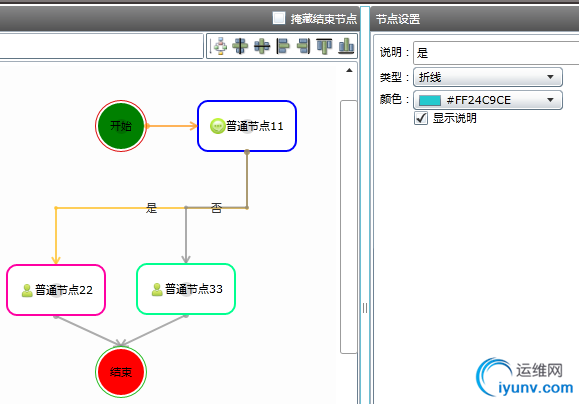This screenshot has width=579, height=404.
Task: Click the canvas scrollbar up arrow
Action: (349, 70)
